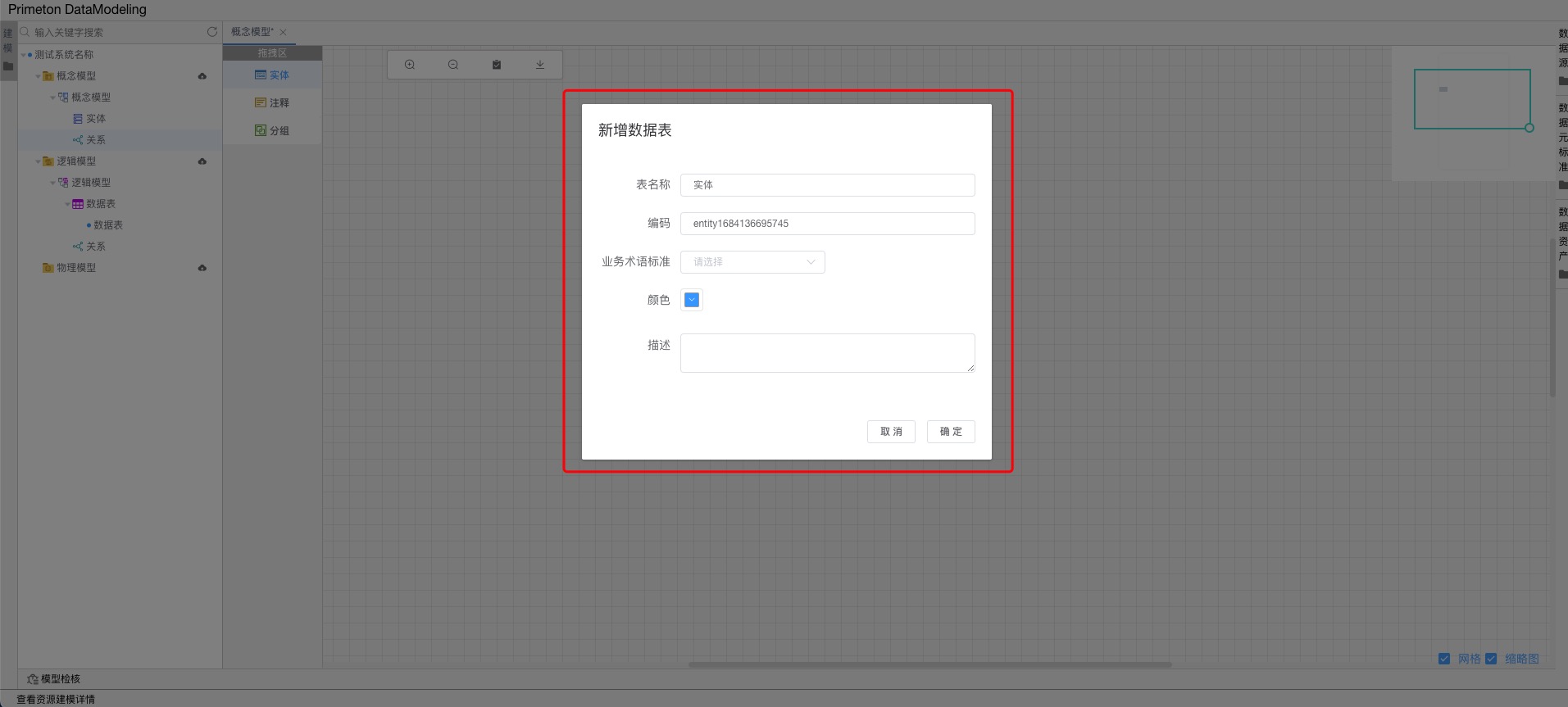Toggle the 网格 grid checkbox
This screenshot has width=1568, height=707.
1444,659
